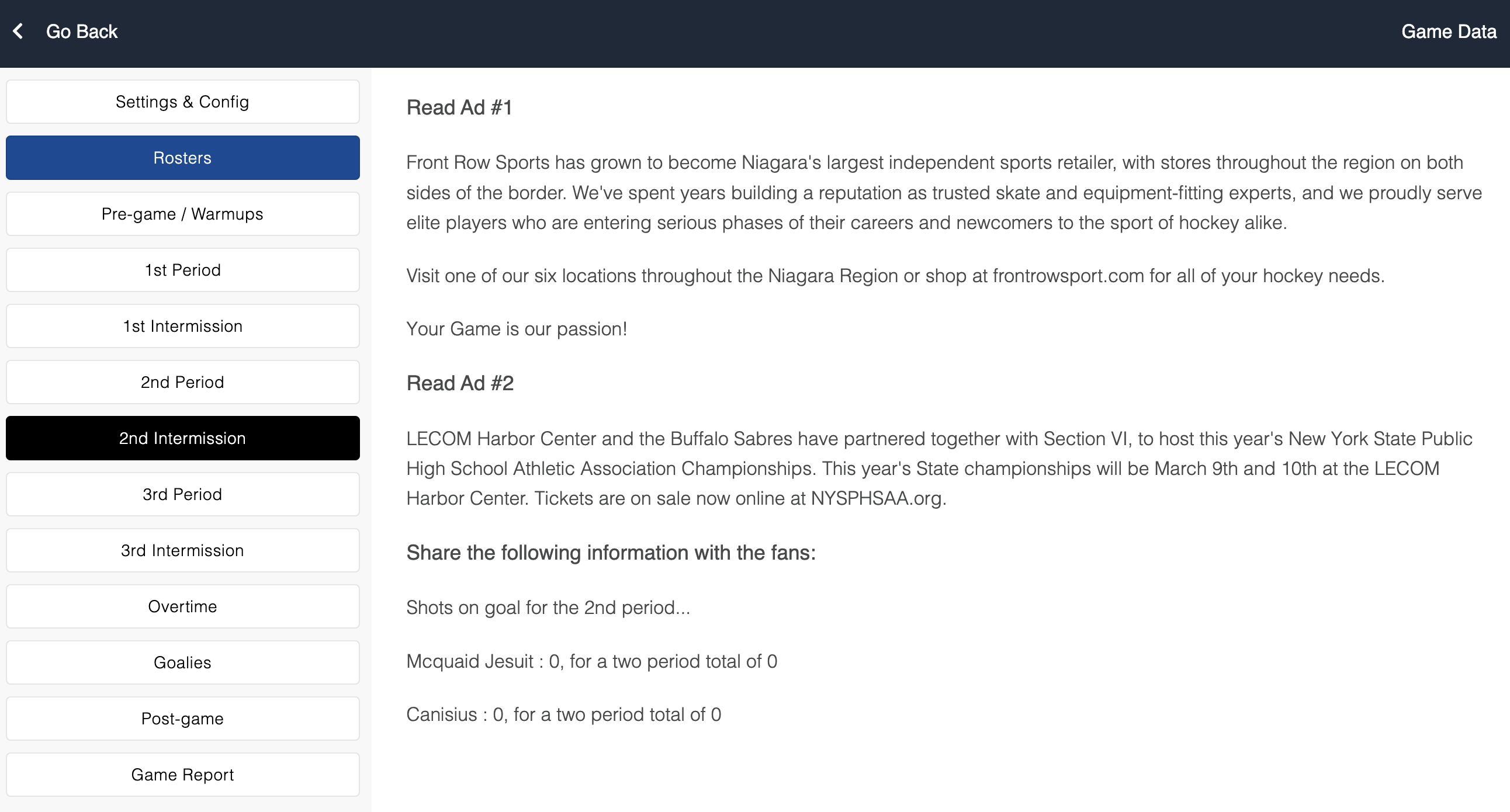Click the Mcquaid Jesuit shots line
The height and width of the screenshot is (812, 1510).
(x=591, y=661)
